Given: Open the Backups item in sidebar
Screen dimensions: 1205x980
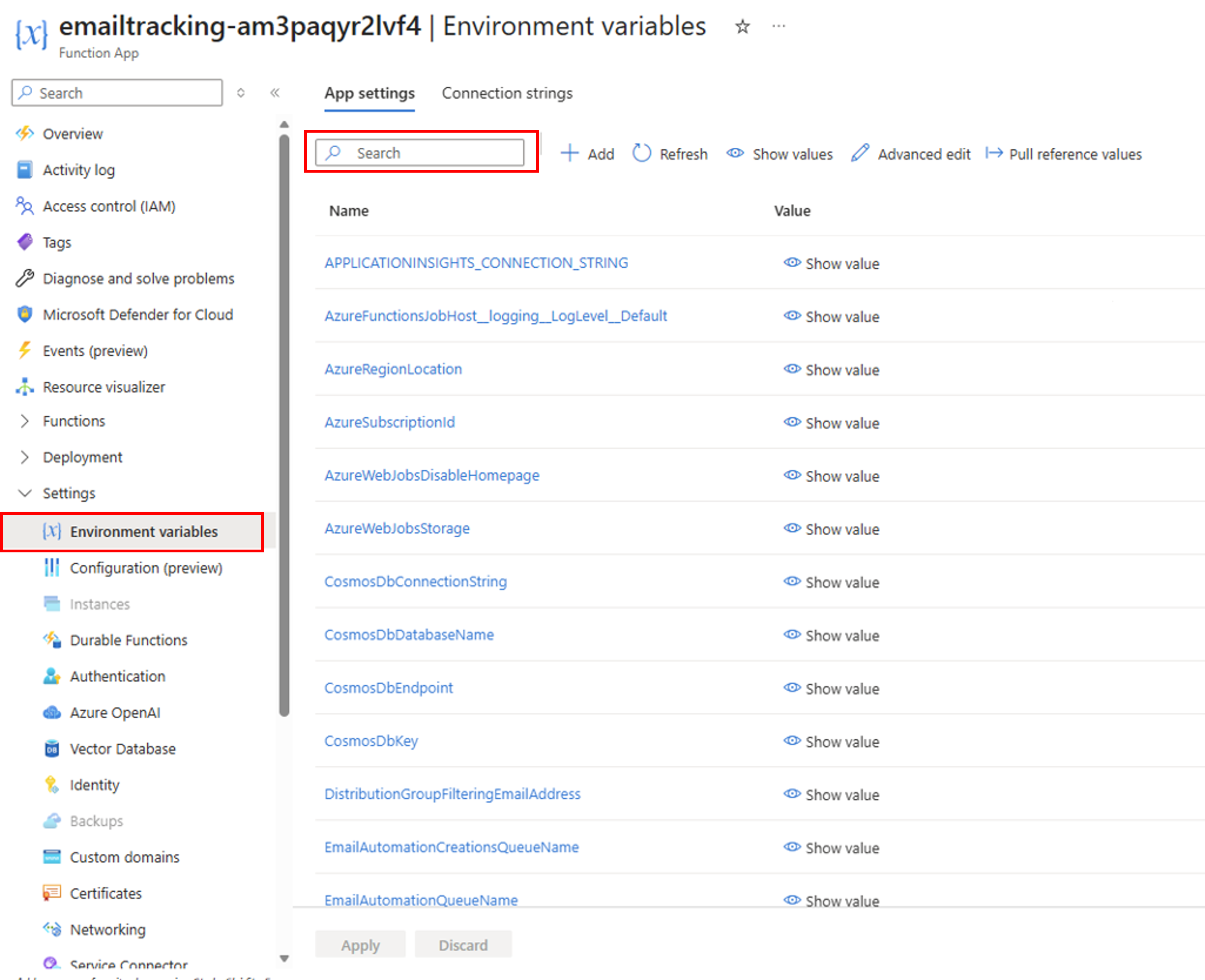Looking at the screenshot, I should tap(96, 821).
